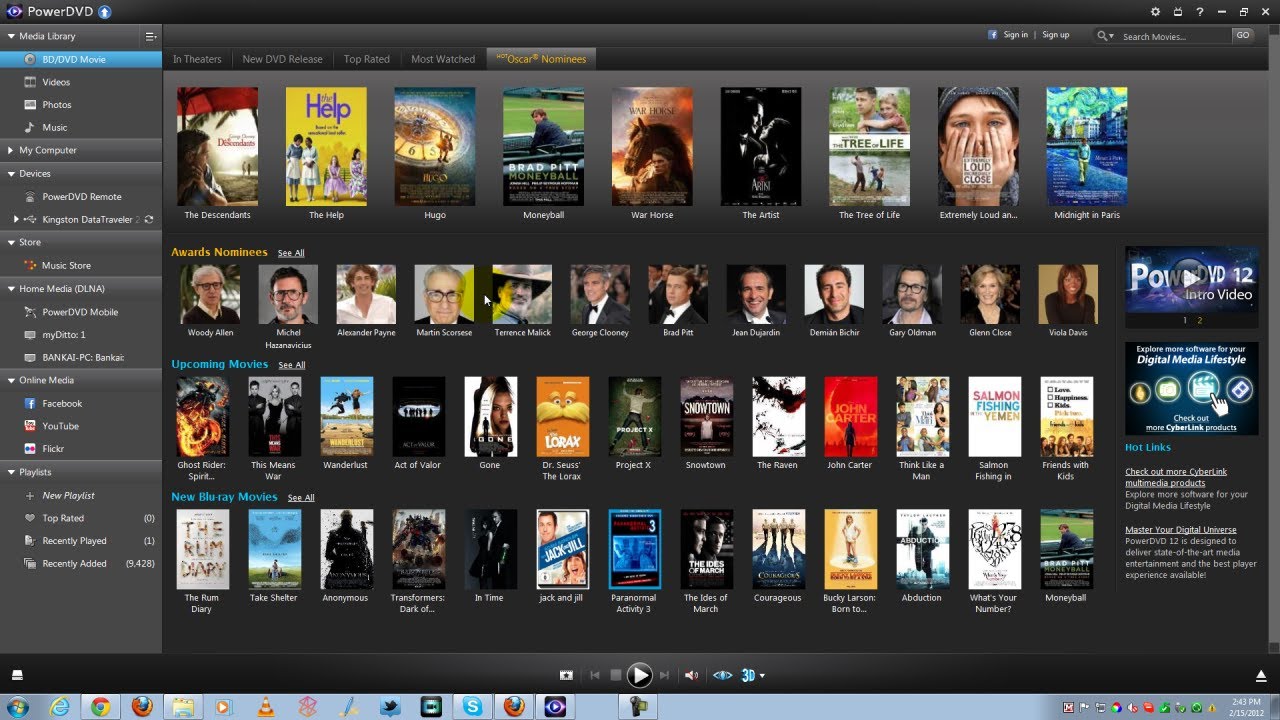
Task: Open the help question mark icon
Action: (1199, 12)
